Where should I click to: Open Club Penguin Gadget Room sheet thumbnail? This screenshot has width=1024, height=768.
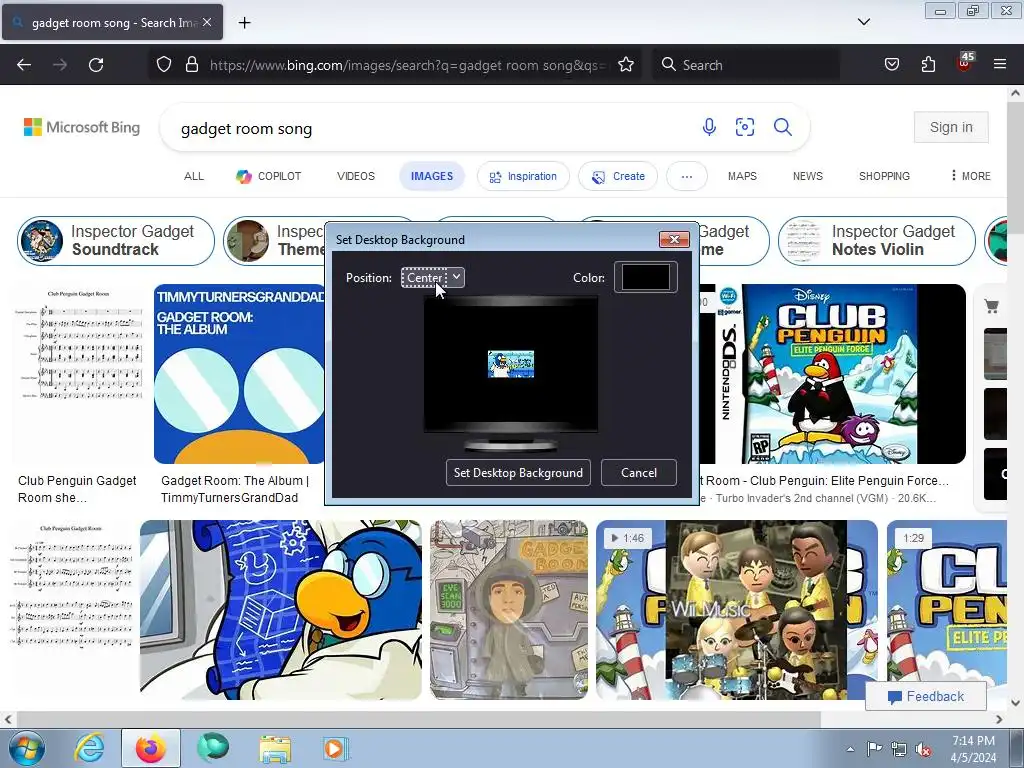coord(78,374)
